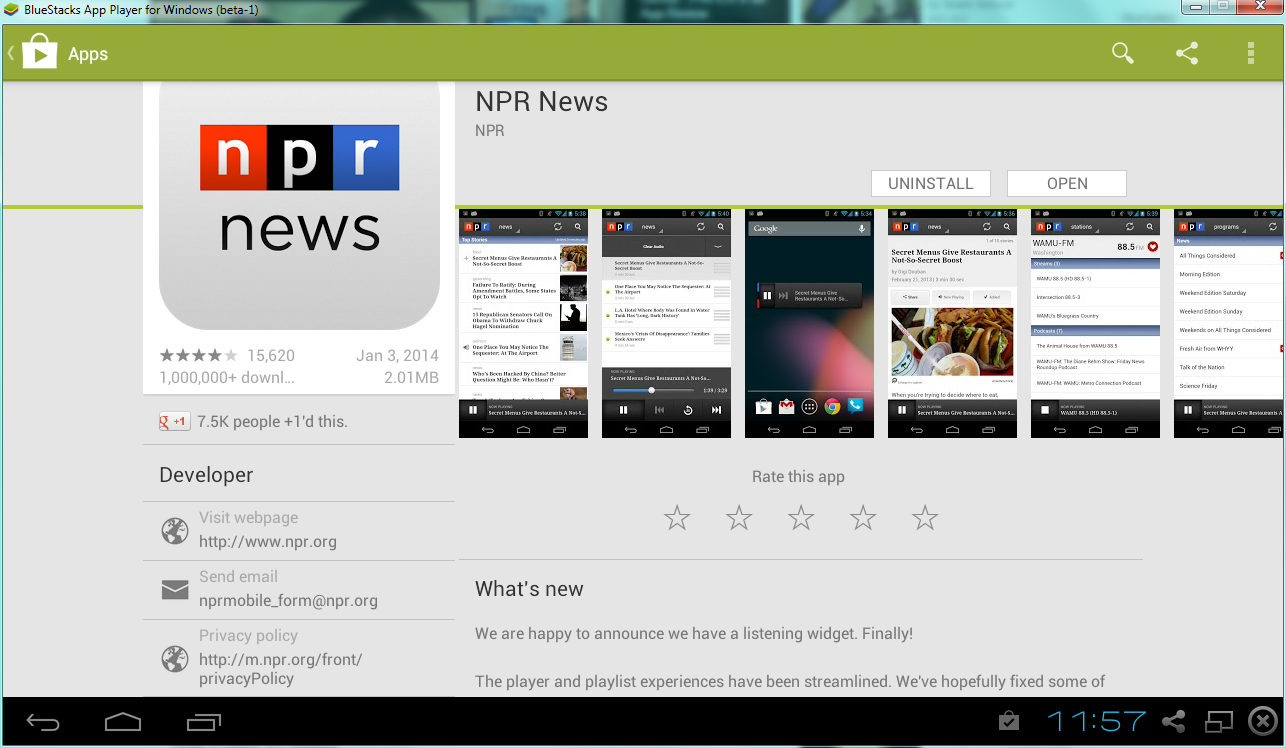1286x748 pixels.
Task: Click the clipboard check icon in the bottom bar
Action: point(1009,721)
